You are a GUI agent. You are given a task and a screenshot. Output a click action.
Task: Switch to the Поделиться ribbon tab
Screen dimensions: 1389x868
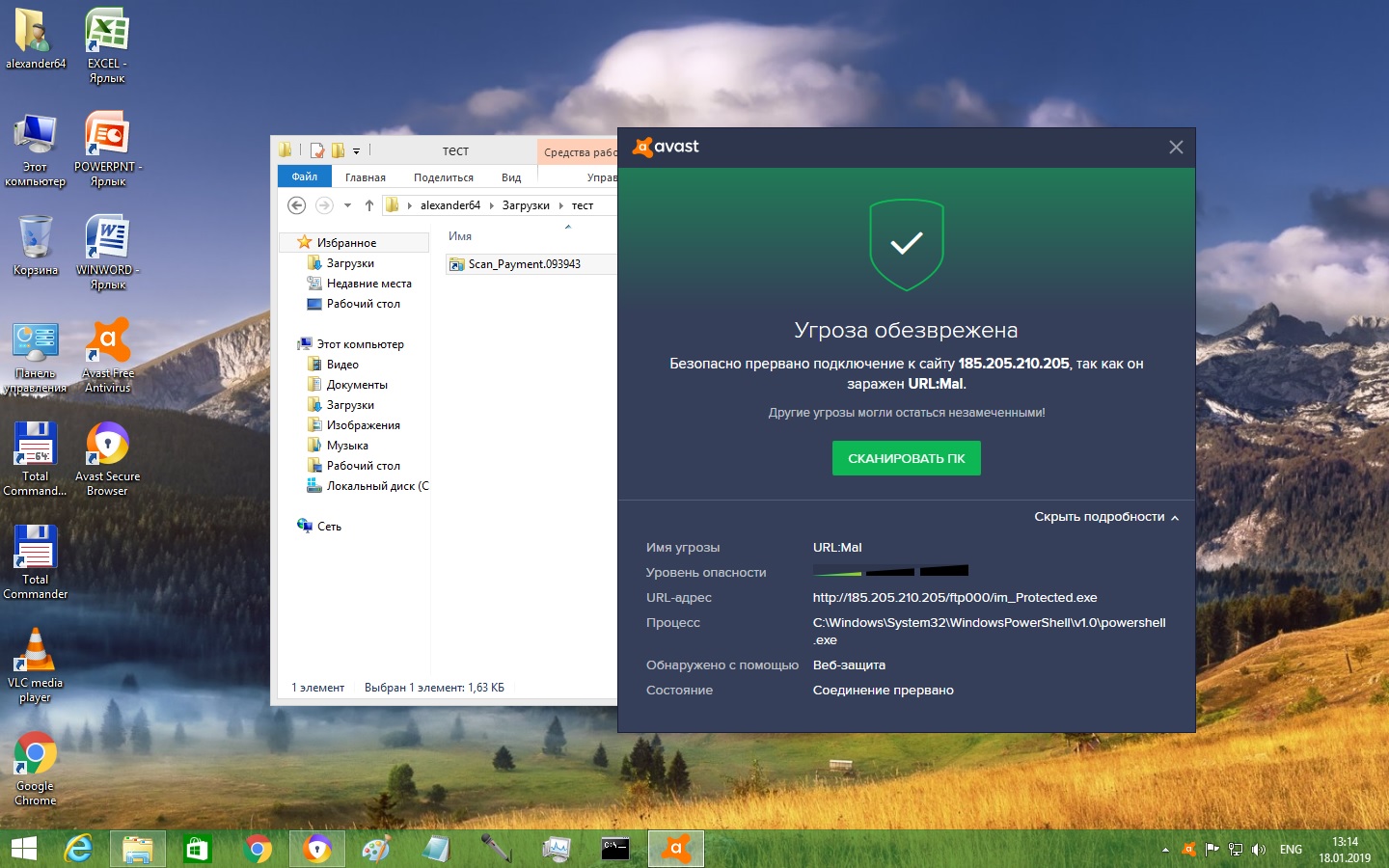(x=444, y=177)
